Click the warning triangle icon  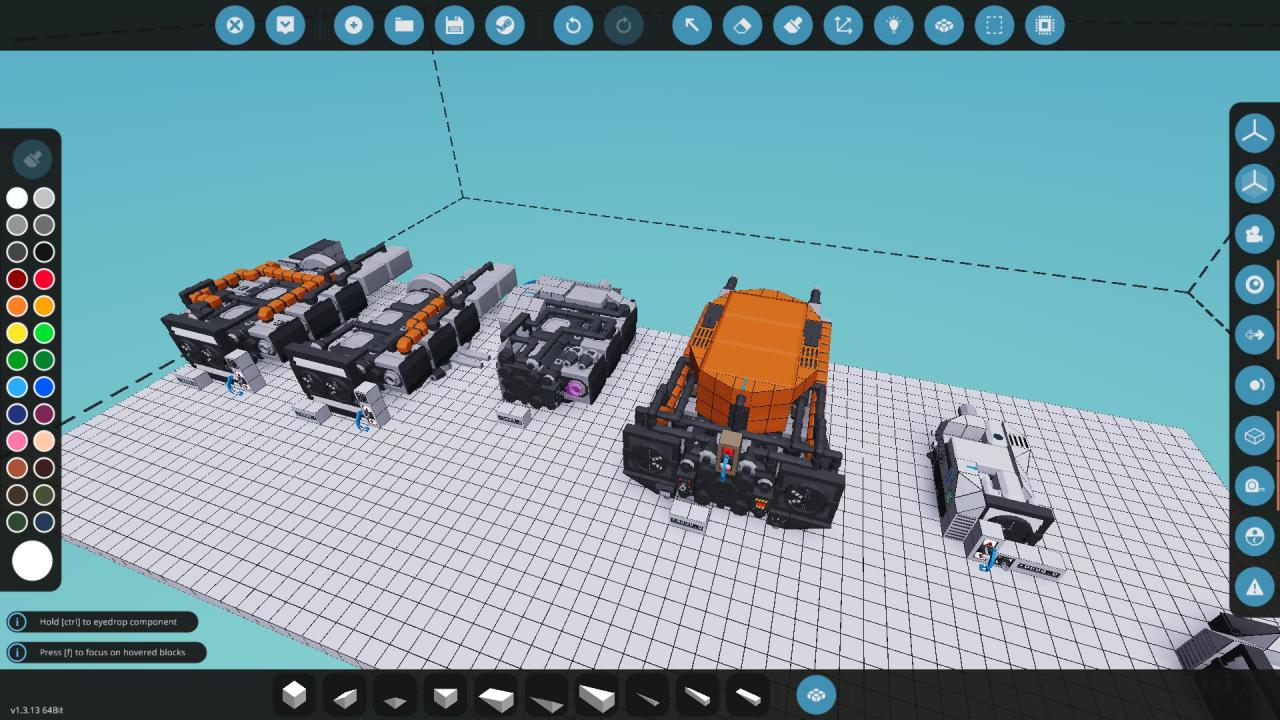(x=1254, y=587)
